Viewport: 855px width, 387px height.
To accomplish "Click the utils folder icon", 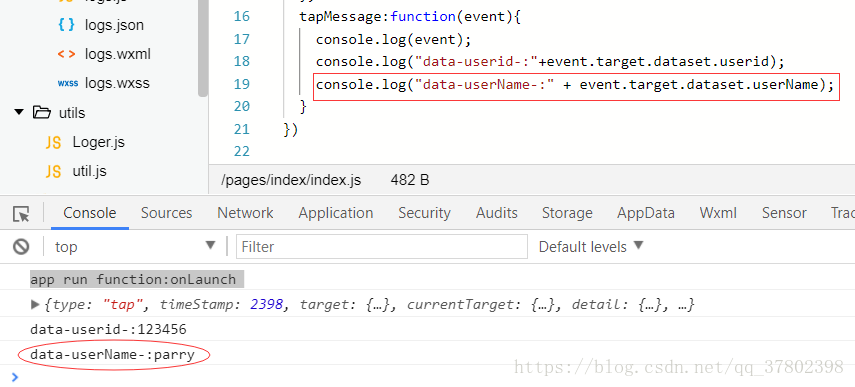I will click(41, 113).
